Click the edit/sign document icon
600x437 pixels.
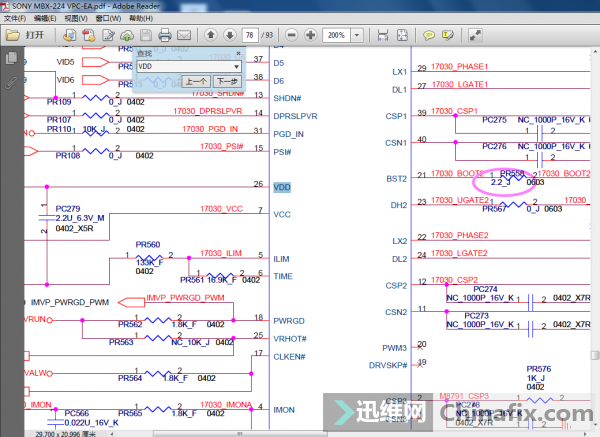[x=108, y=35]
